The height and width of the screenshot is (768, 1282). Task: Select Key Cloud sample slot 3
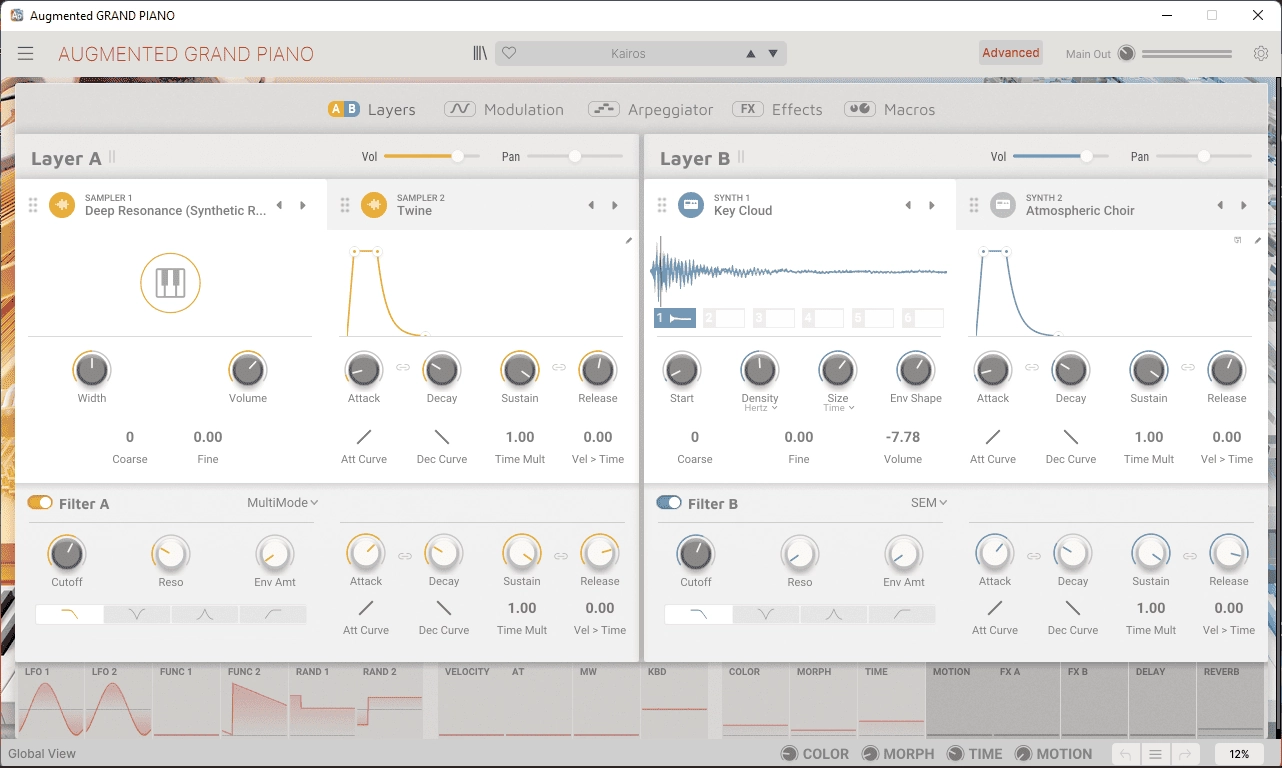click(774, 318)
